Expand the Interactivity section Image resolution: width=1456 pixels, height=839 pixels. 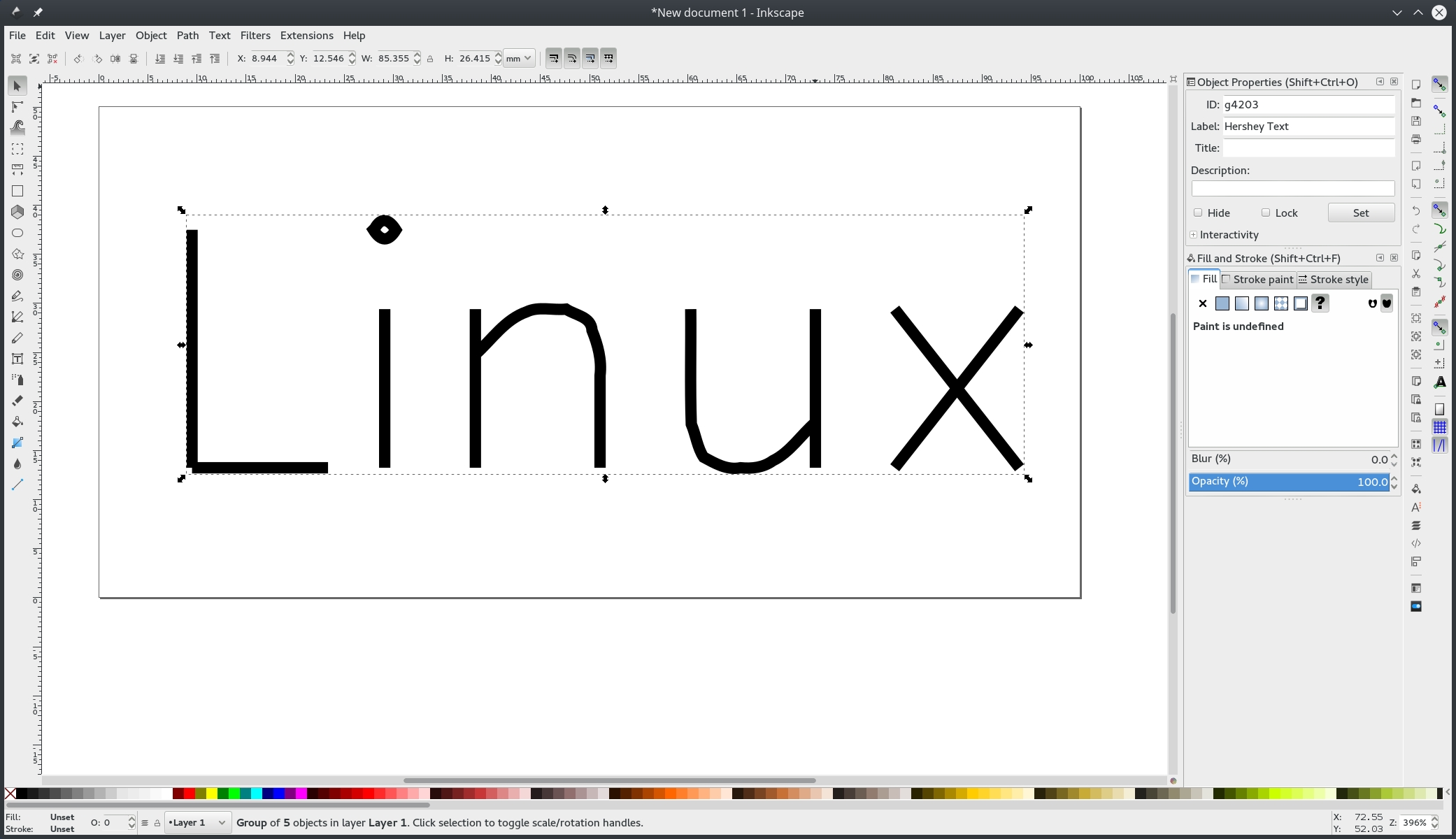coord(1194,235)
